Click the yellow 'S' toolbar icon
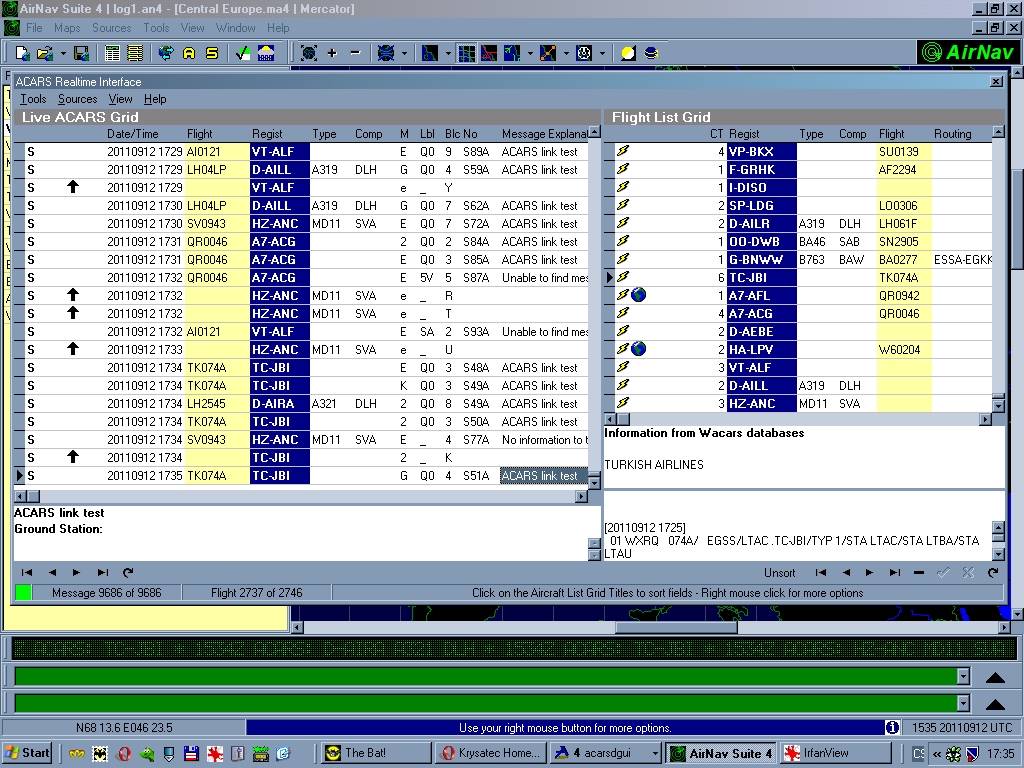The height and width of the screenshot is (768, 1024). 212,53
